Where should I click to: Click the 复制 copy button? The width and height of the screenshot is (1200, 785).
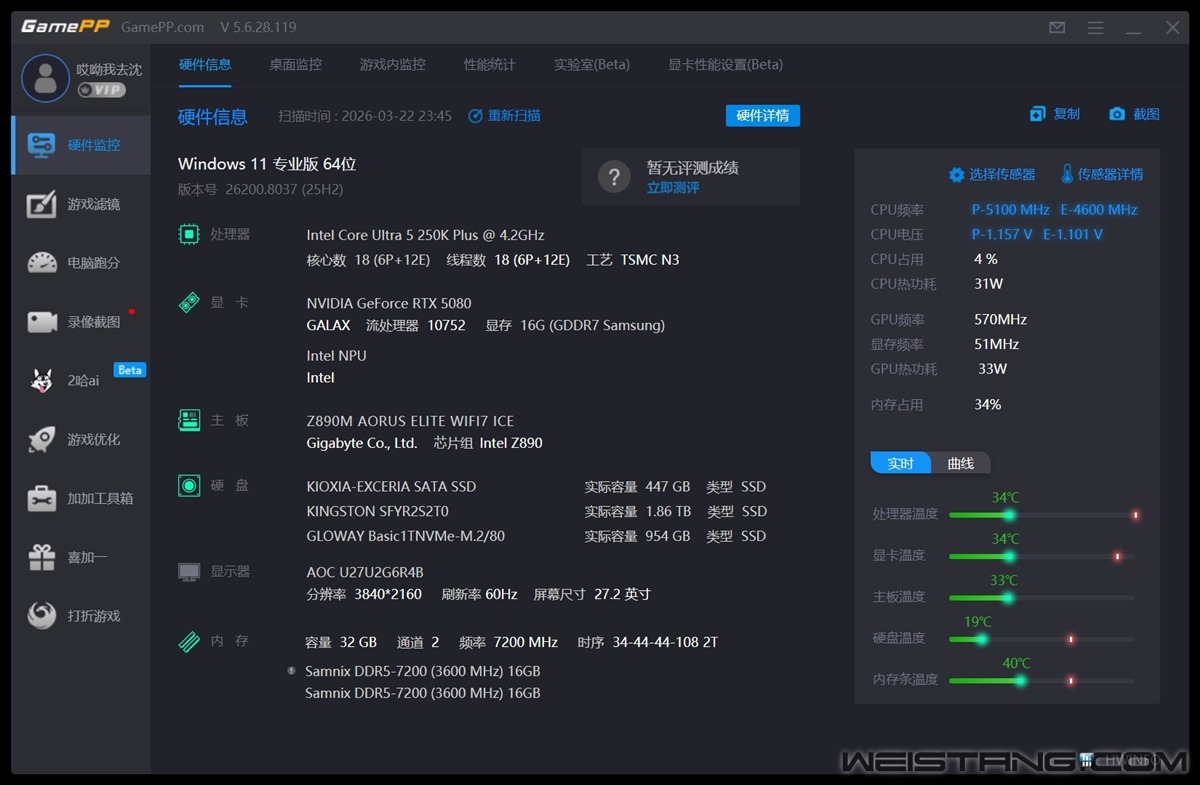tap(1055, 115)
